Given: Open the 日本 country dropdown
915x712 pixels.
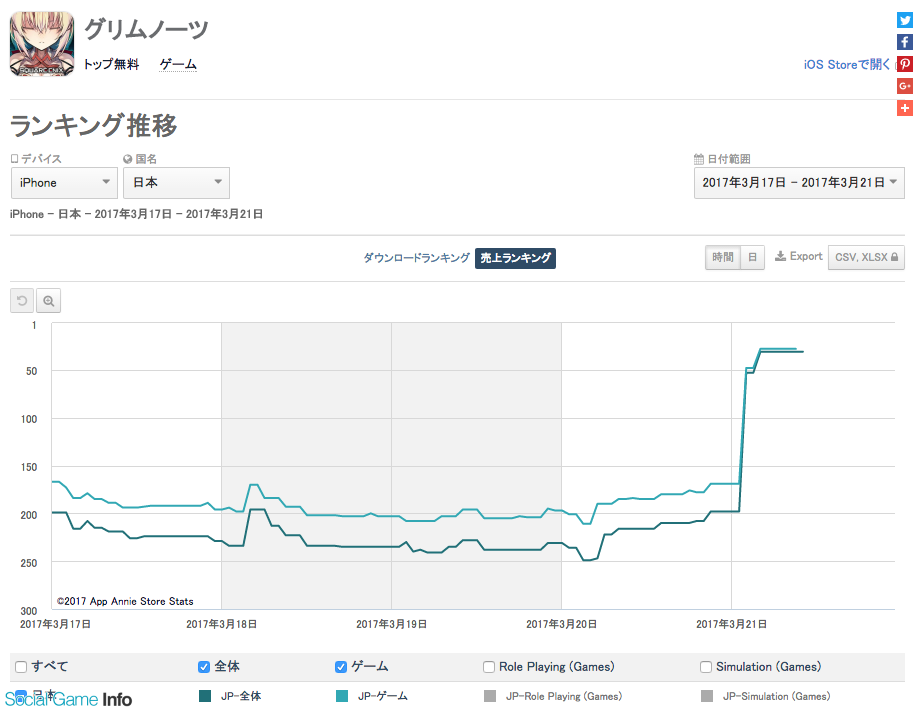Looking at the screenshot, I should [176, 183].
